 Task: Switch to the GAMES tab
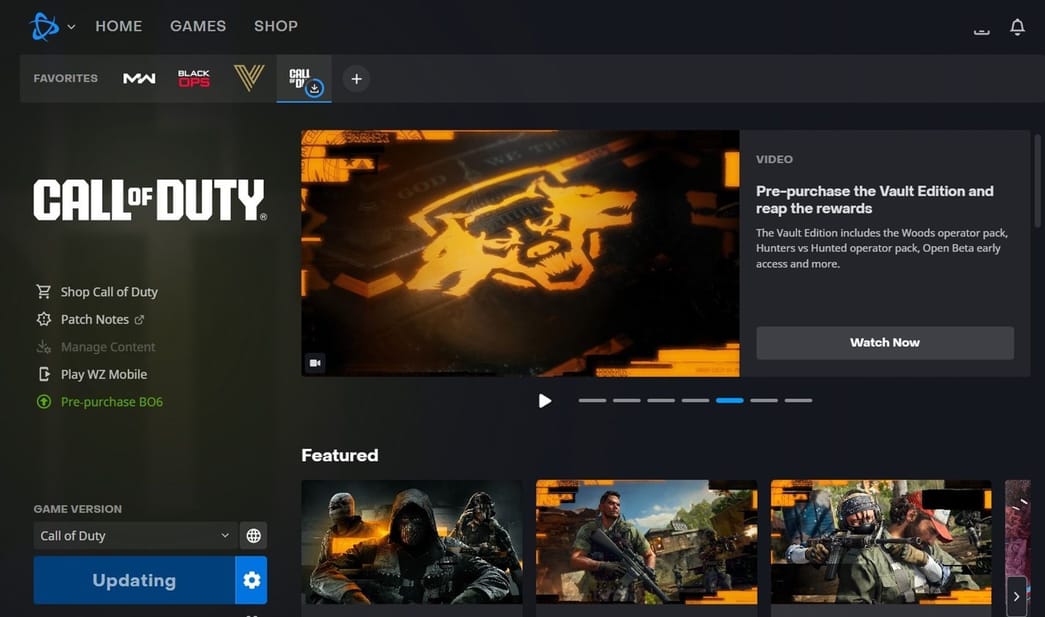point(197,26)
